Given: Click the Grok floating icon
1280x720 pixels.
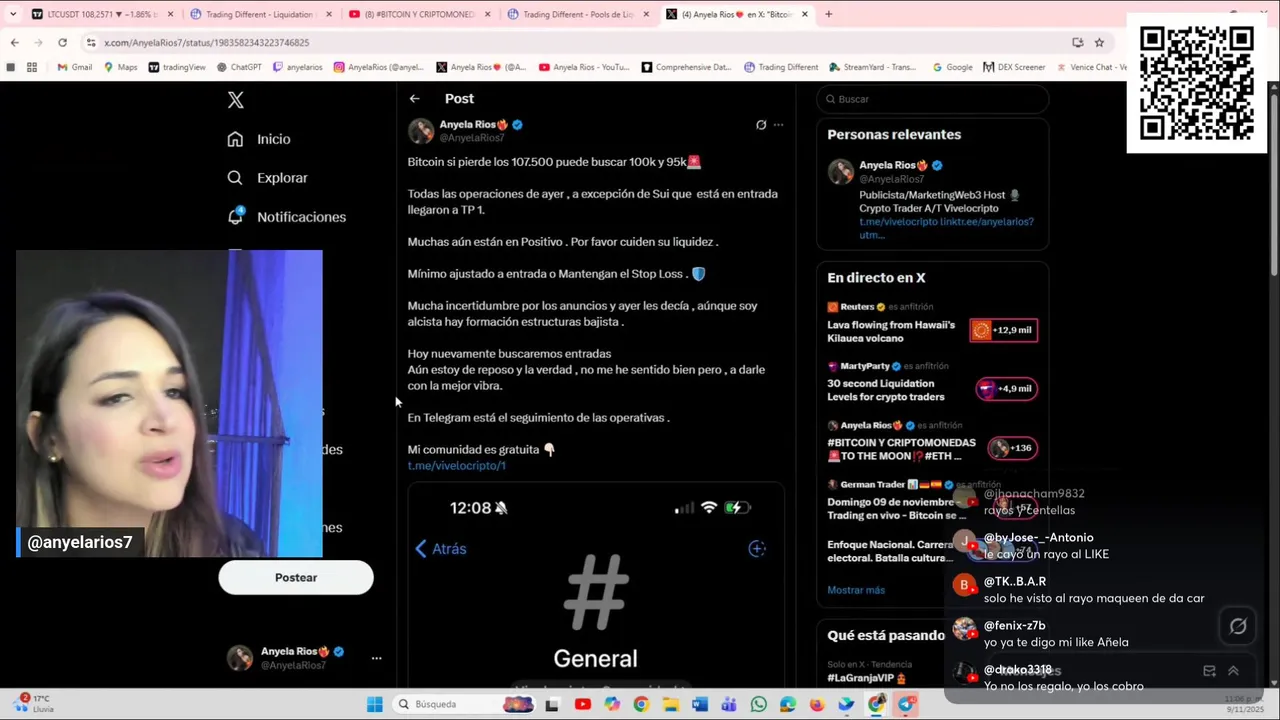Looking at the screenshot, I should click(1238, 626).
